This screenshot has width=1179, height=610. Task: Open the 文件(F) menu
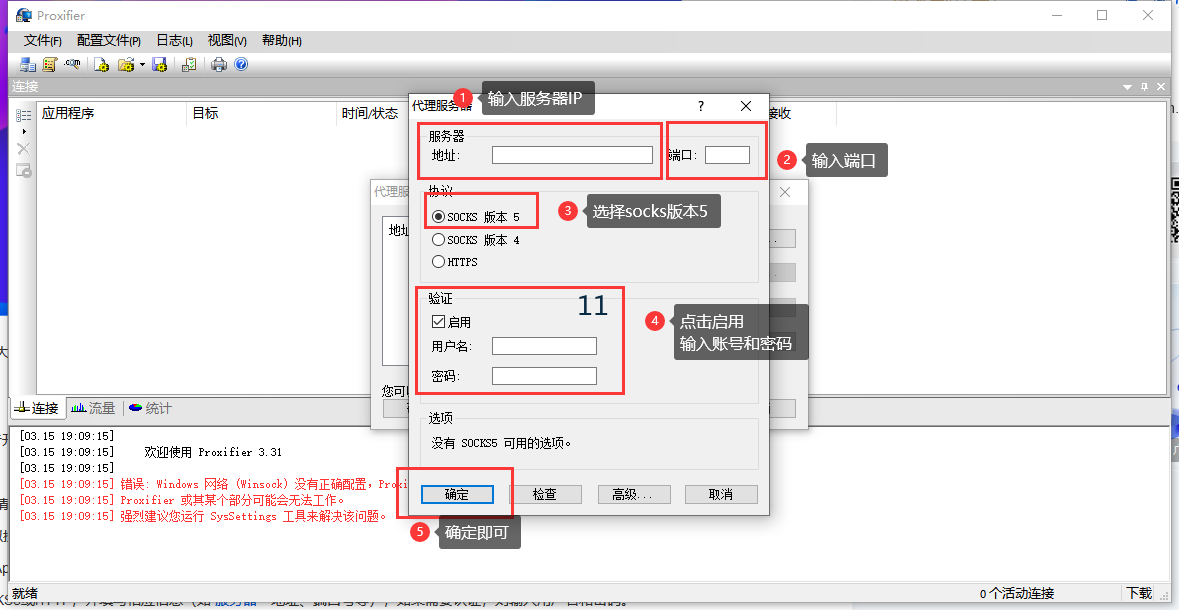point(43,41)
